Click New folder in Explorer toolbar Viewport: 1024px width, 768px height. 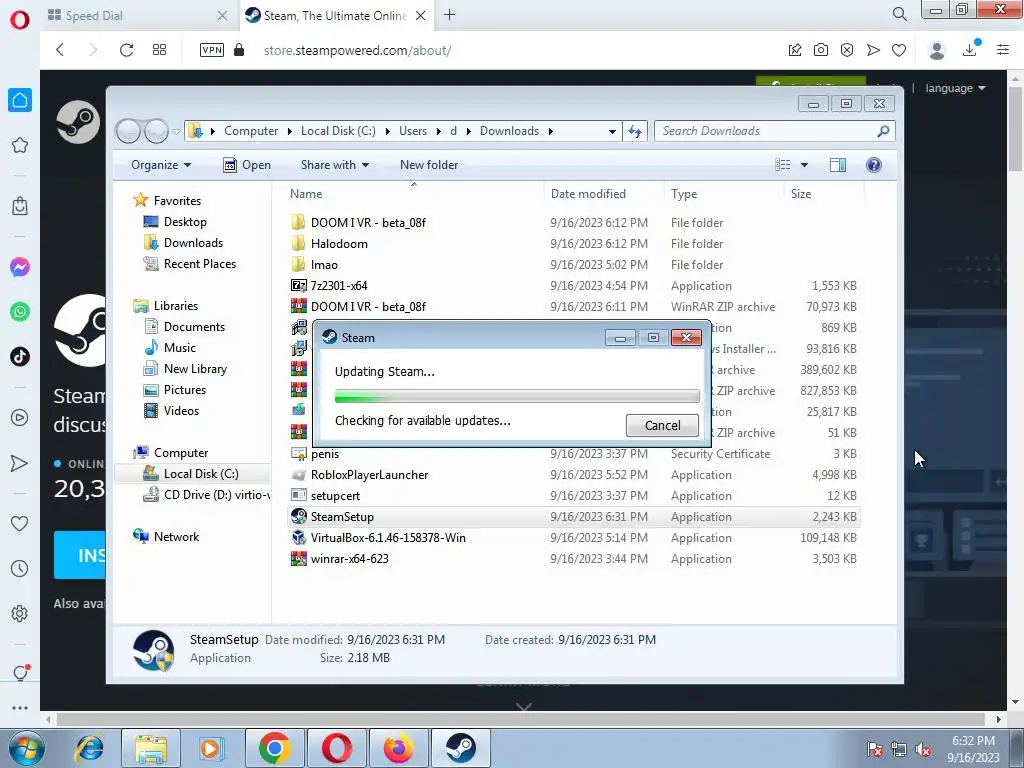pyautogui.click(x=429, y=165)
